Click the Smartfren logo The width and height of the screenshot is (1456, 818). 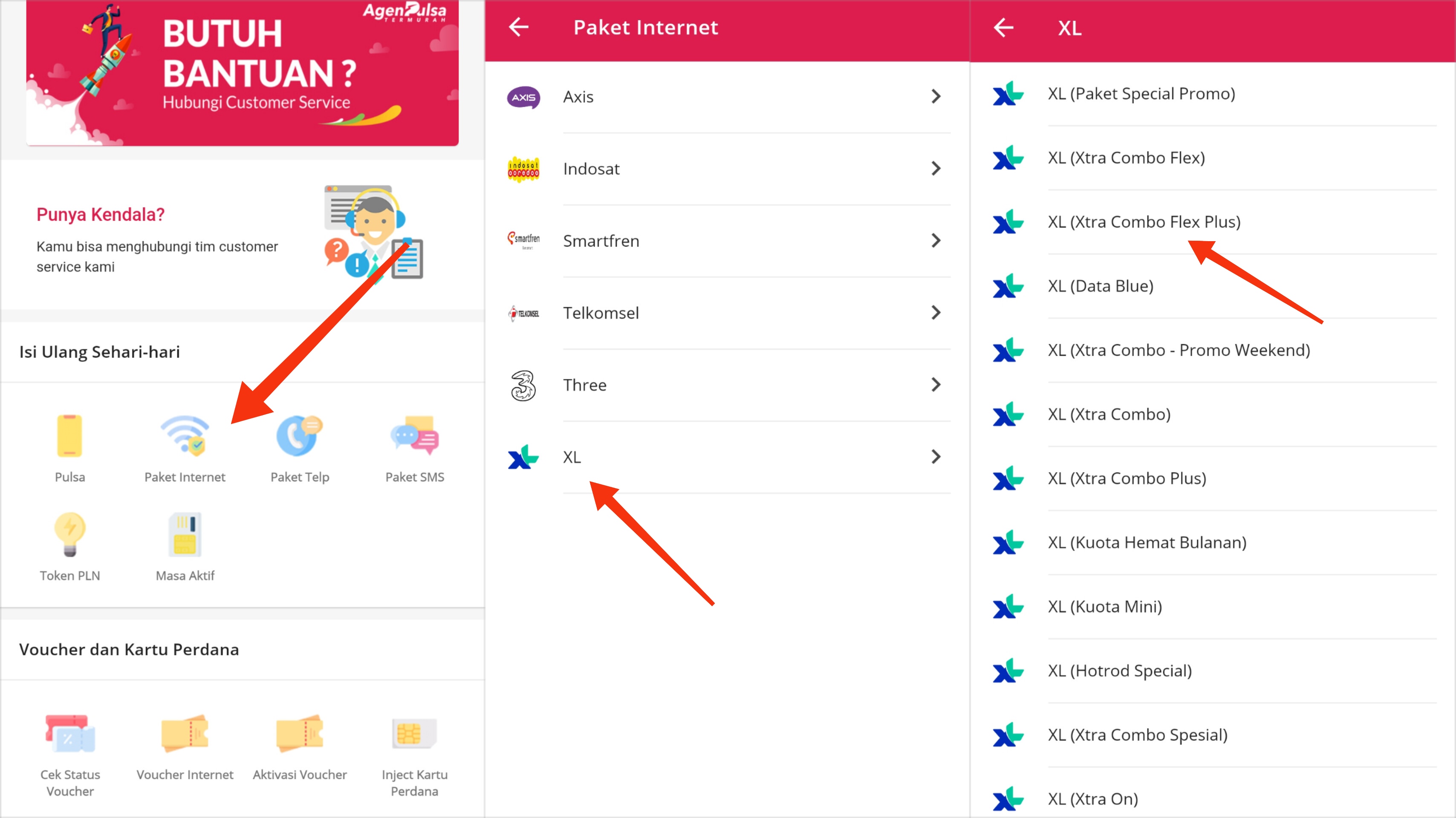point(523,241)
